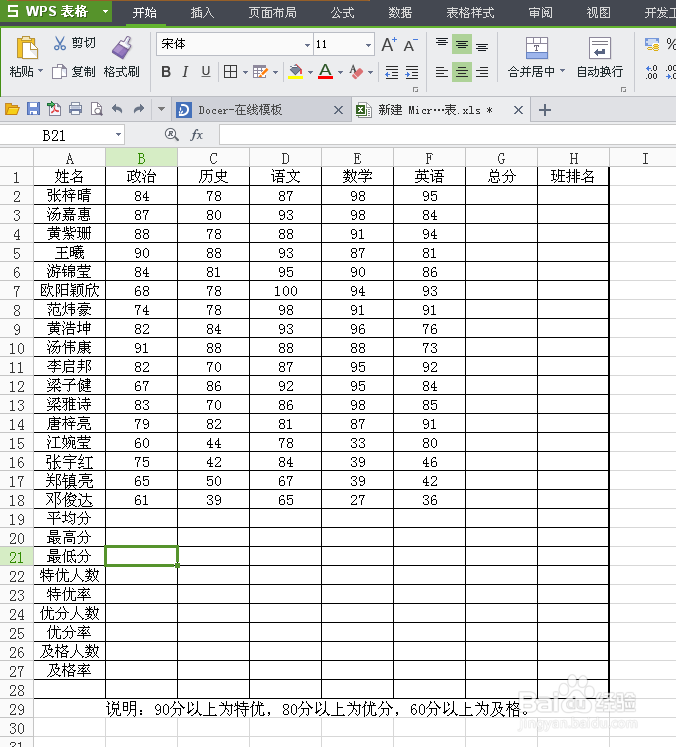Apply the yellow fill color bucket
Image resolution: width=676 pixels, height=747 pixels.
point(295,72)
